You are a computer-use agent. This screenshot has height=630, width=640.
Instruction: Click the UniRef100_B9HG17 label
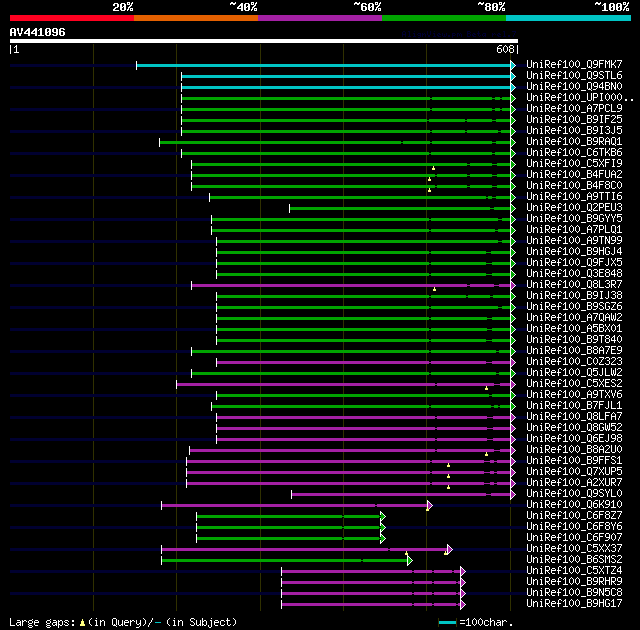pyautogui.click(x=574, y=604)
